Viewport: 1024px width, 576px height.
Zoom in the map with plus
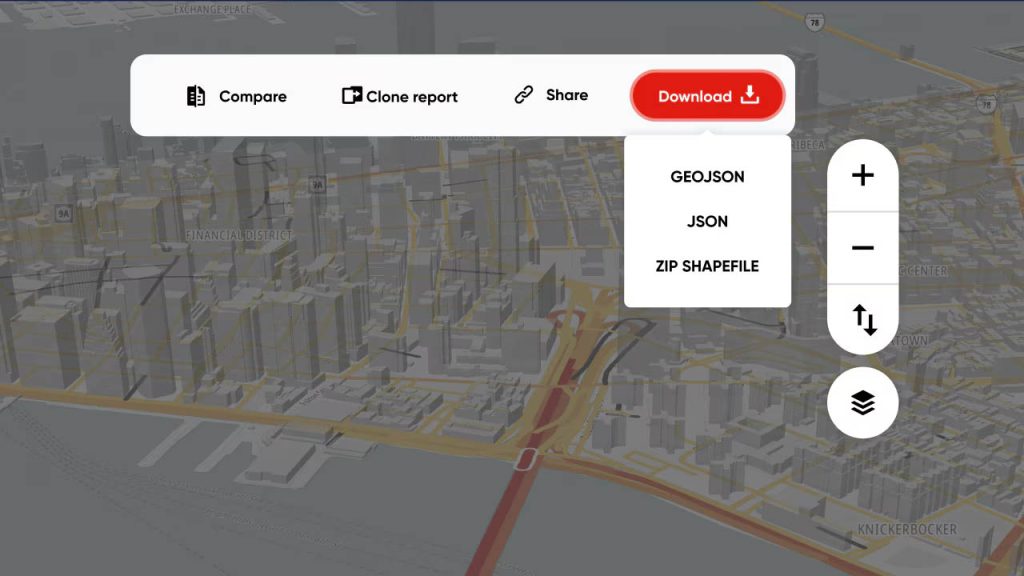point(862,176)
